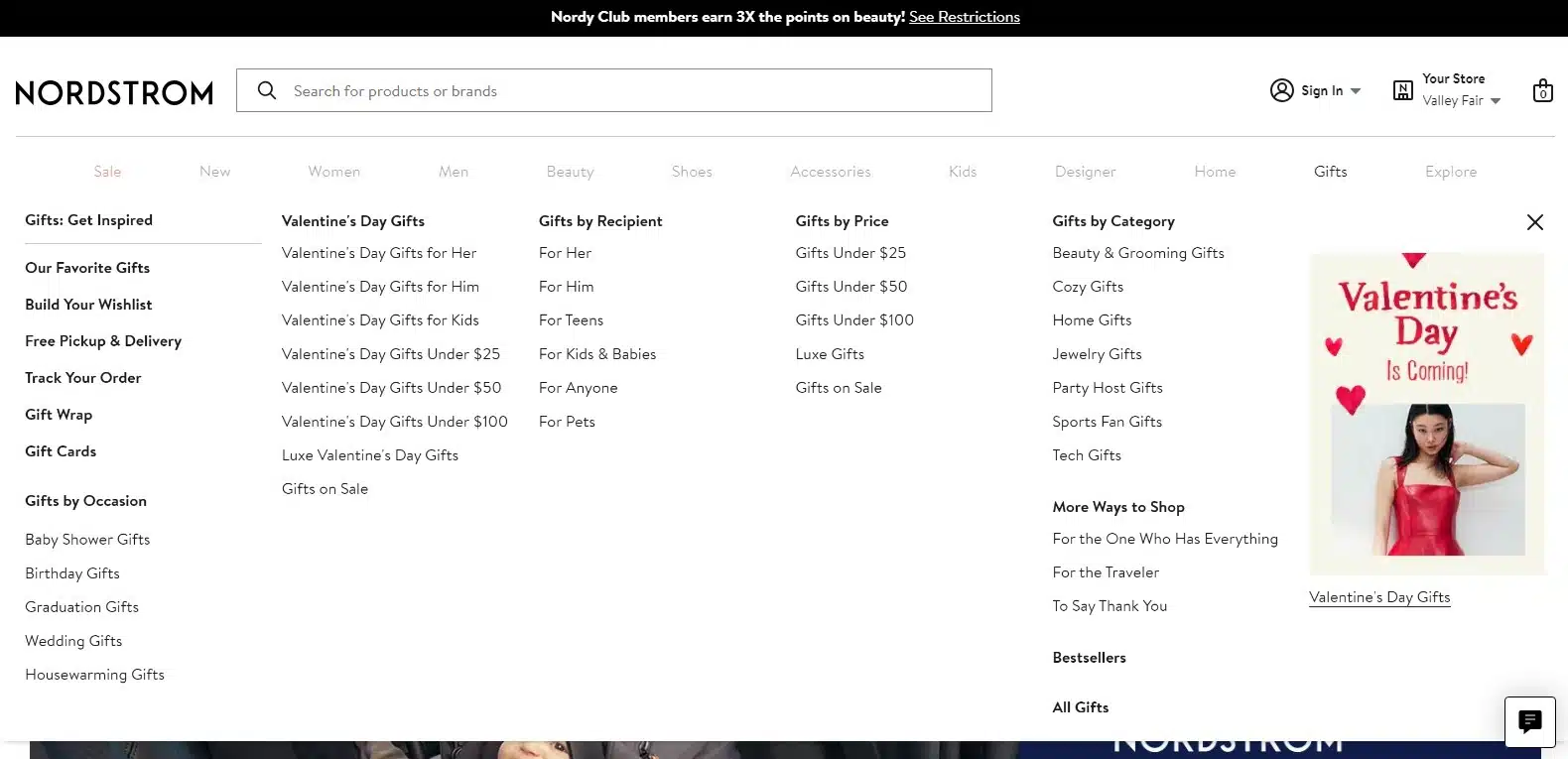
Task: Open Valentine's Day Gifts Under $50
Action: pos(391,388)
